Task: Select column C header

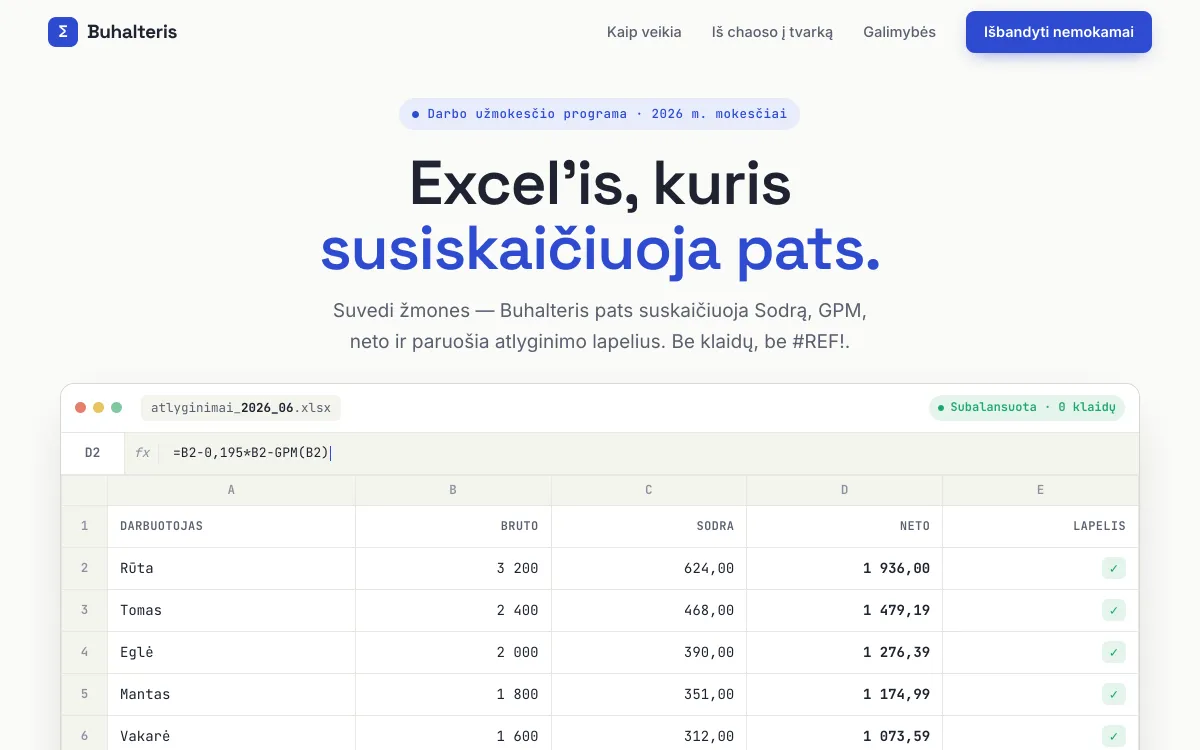Action: [x=649, y=490]
